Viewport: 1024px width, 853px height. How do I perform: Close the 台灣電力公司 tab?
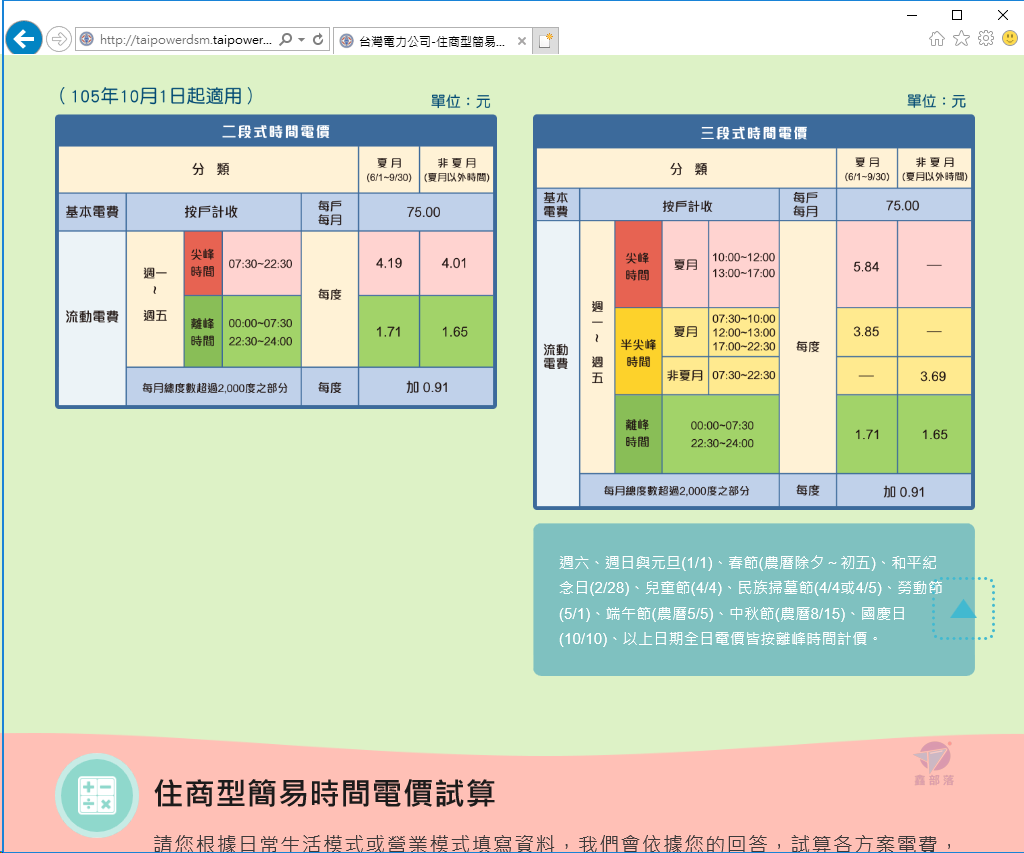(x=522, y=41)
